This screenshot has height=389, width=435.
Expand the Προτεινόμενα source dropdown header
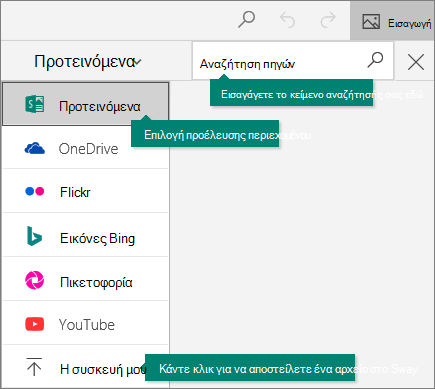(x=88, y=61)
